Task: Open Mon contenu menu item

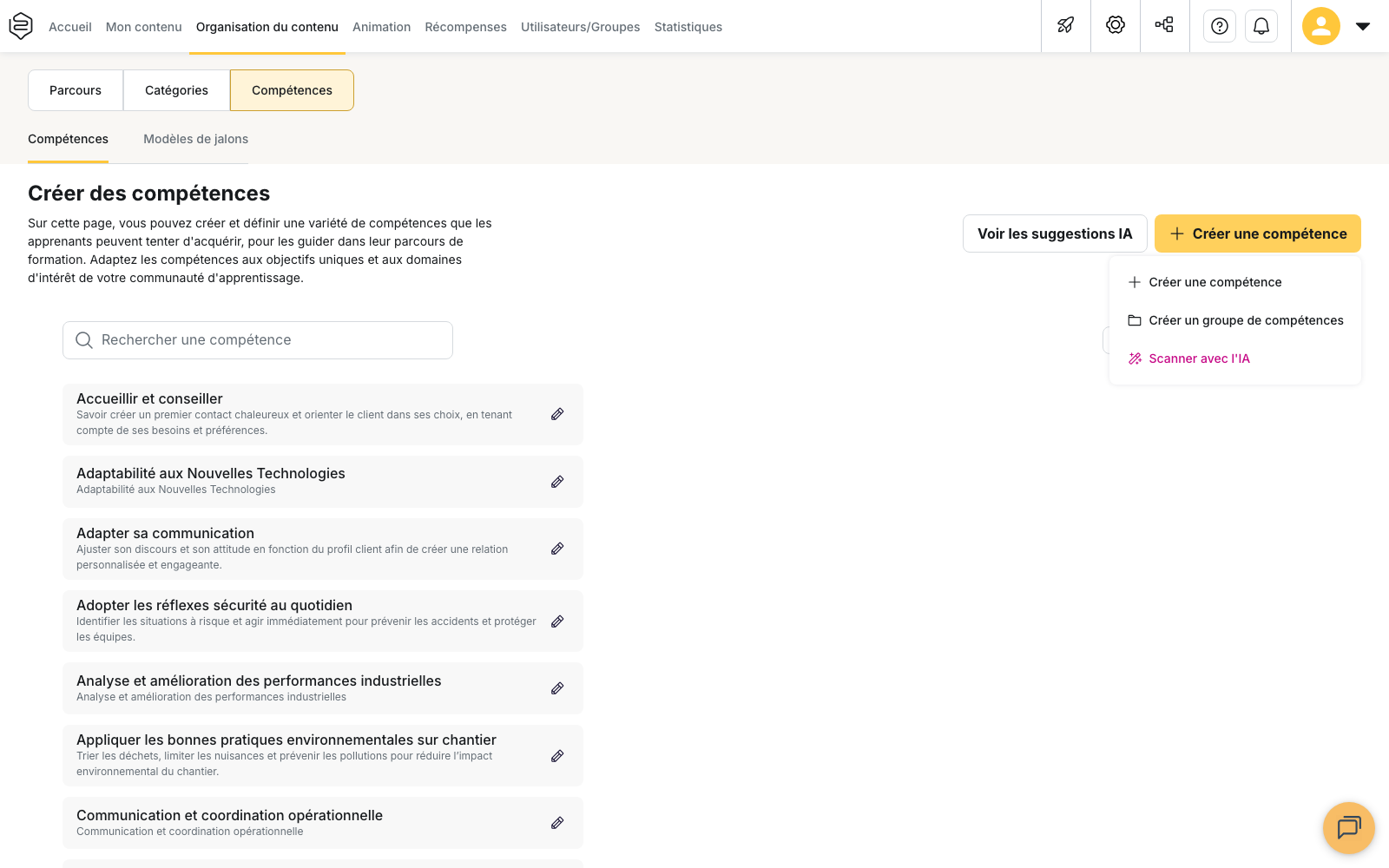Action: [144, 27]
